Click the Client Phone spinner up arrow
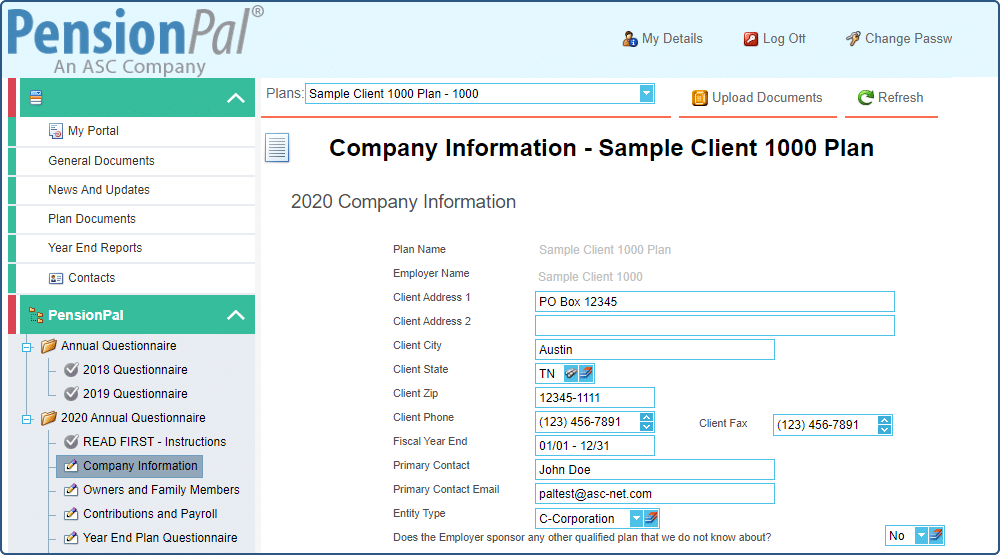The width and height of the screenshot is (1000, 555). click(x=646, y=418)
